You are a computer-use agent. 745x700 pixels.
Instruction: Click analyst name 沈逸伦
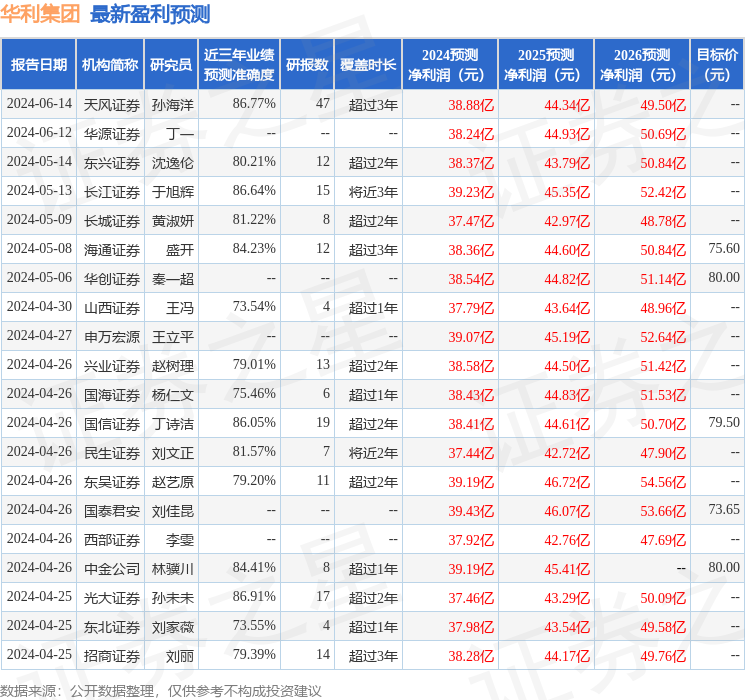point(172,163)
